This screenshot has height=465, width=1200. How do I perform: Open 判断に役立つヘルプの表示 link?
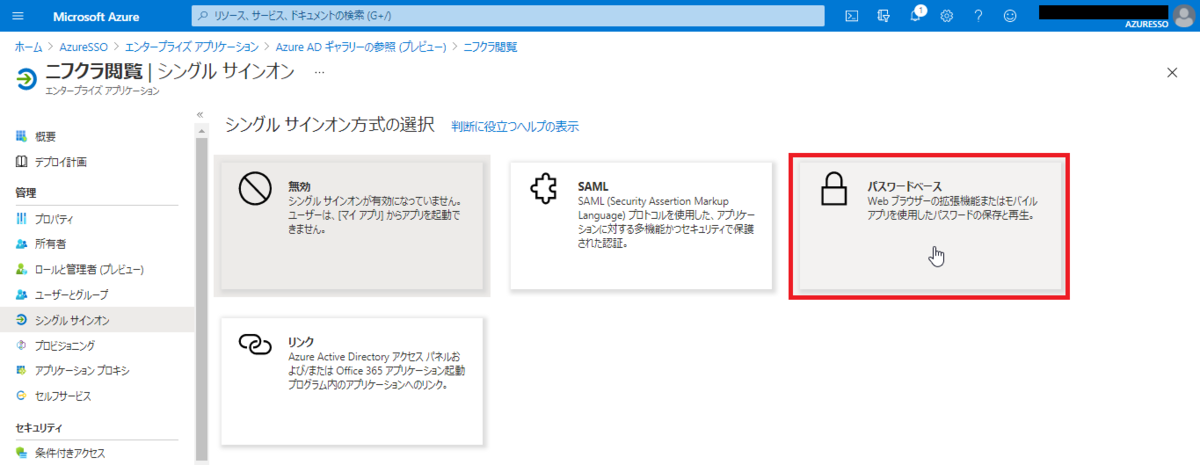pos(514,127)
